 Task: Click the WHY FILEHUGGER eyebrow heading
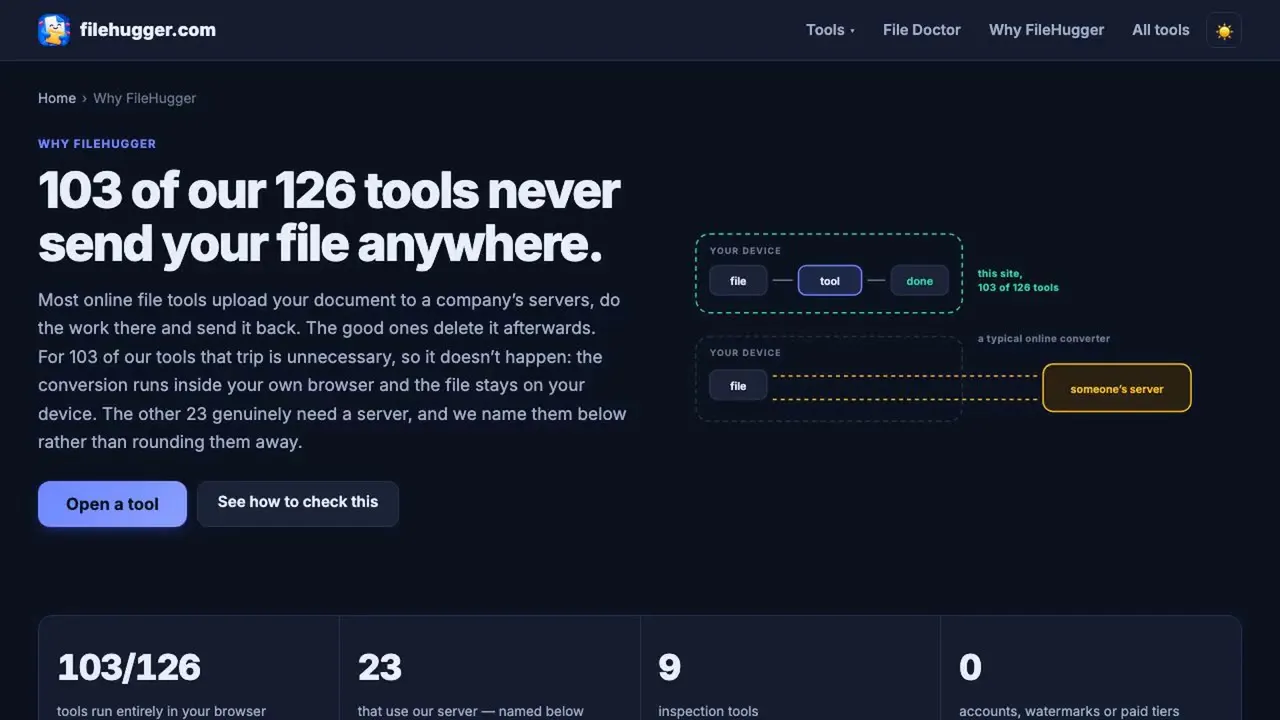(97, 144)
